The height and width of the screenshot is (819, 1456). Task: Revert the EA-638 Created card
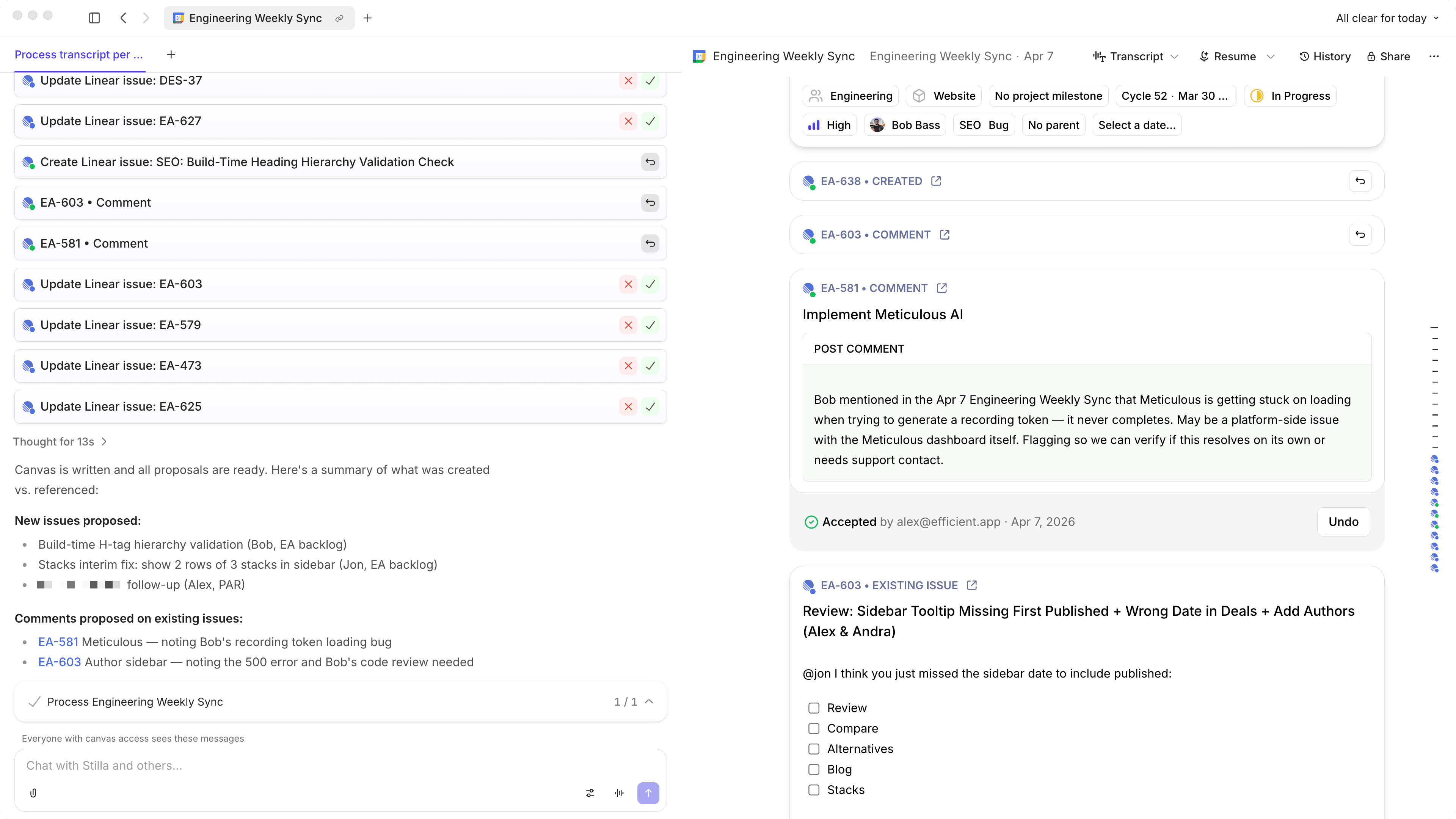click(1360, 181)
